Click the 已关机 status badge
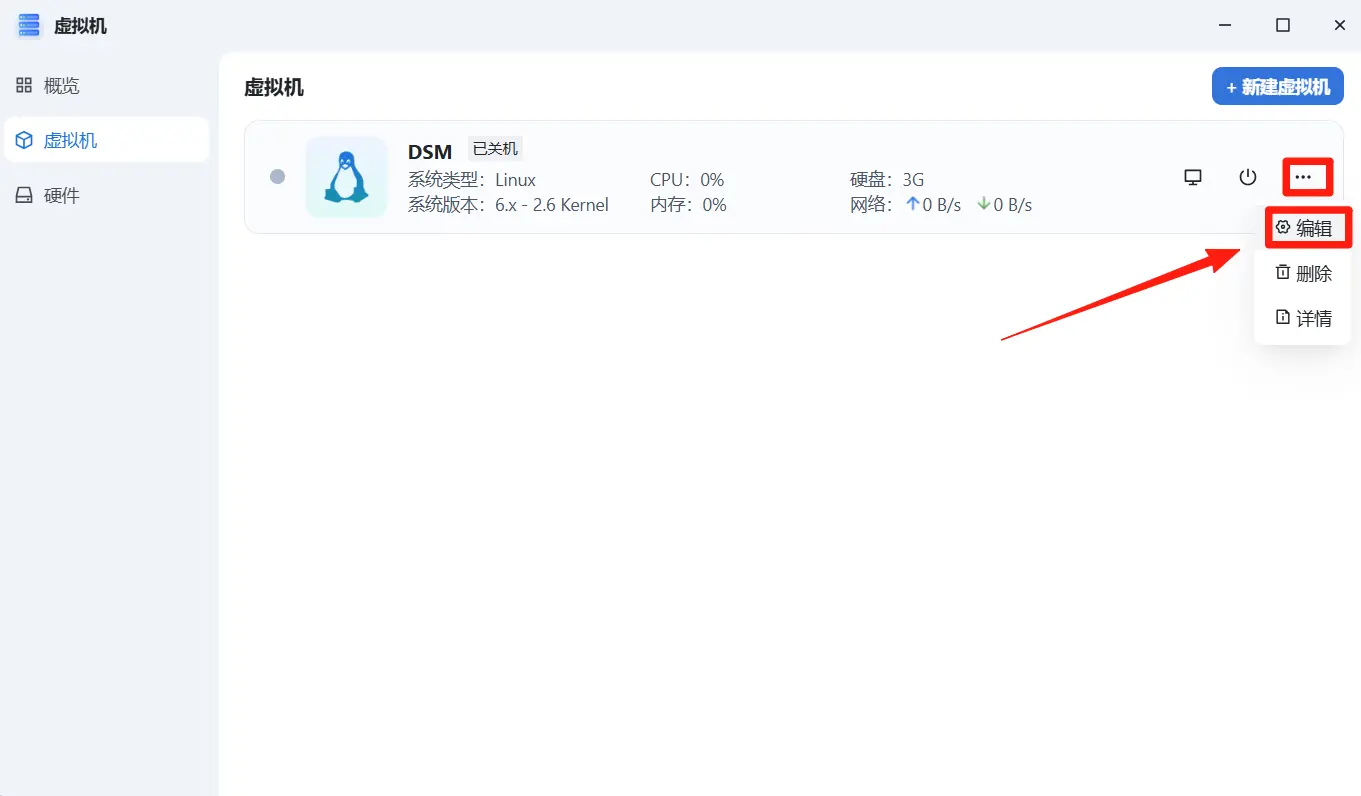 (x=495, y=149)
